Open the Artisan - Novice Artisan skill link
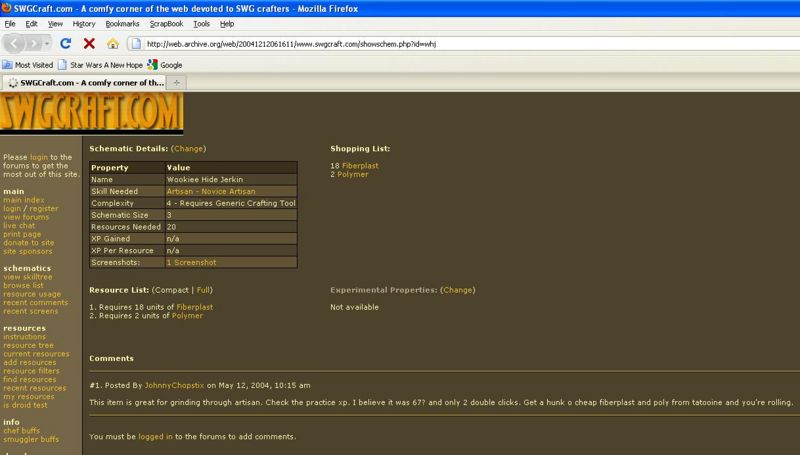The image size is (800, 455). pos(211,191)
